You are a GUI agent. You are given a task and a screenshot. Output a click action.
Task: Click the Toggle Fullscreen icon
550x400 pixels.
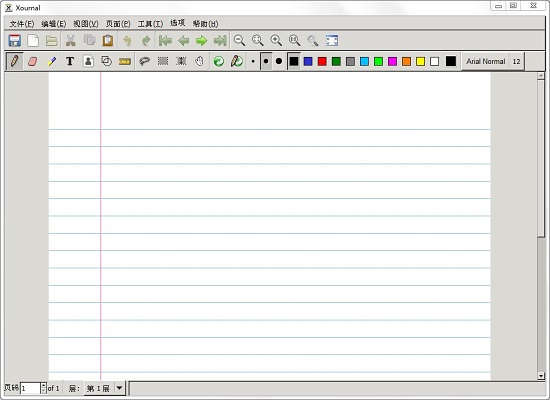[331, 41]
